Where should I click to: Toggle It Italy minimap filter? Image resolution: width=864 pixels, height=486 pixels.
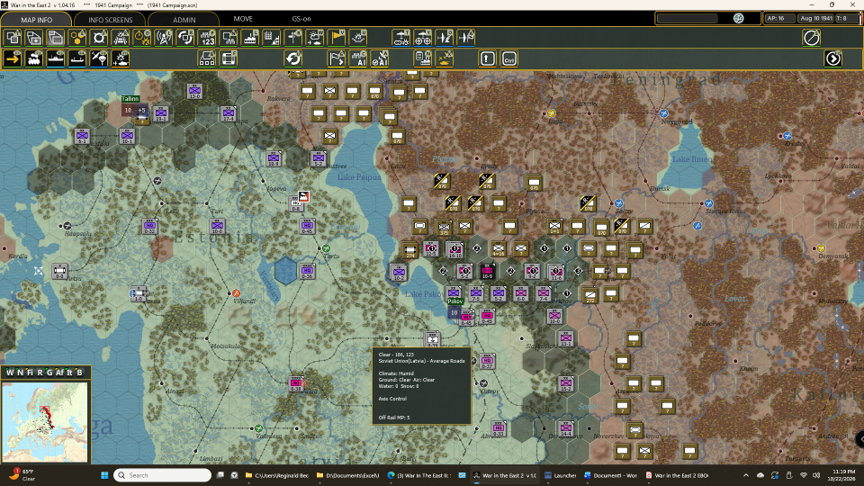[69, 372]
